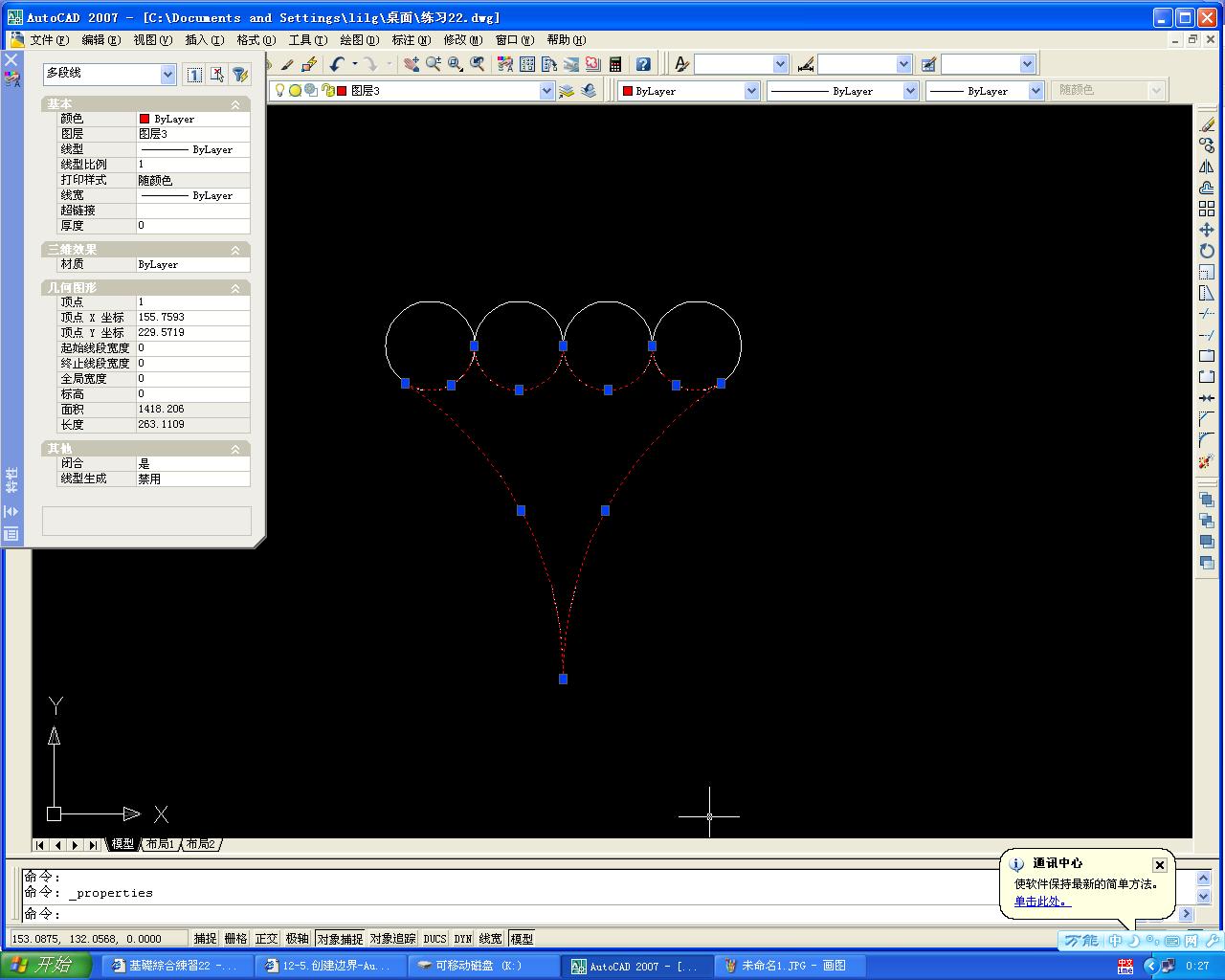Close the 通讯中心 notification balloon
This screenshot has height=980, width=1225.
click(1159, 864)
